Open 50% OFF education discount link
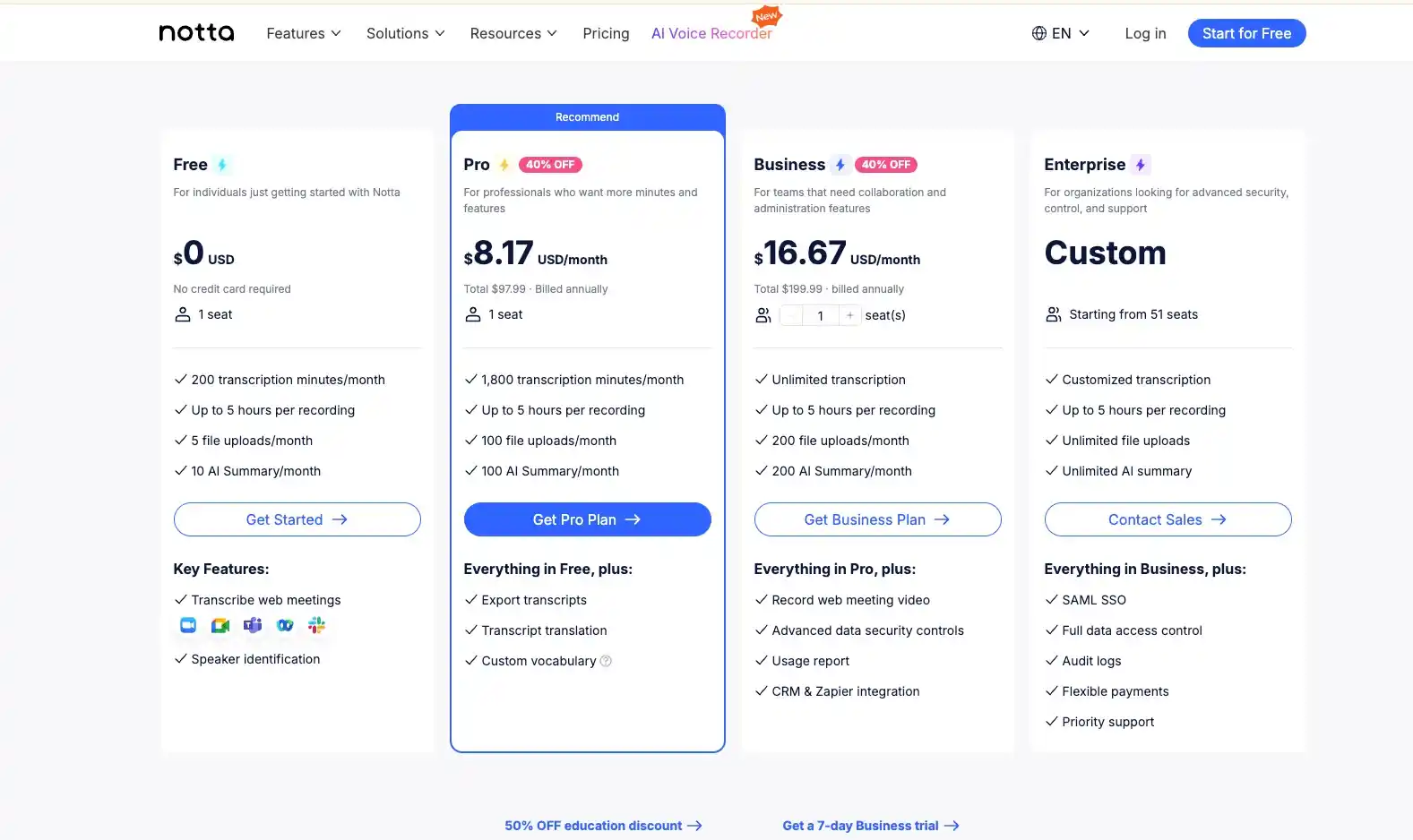This screenshot has height=840, width=1413. click(603, 826)
